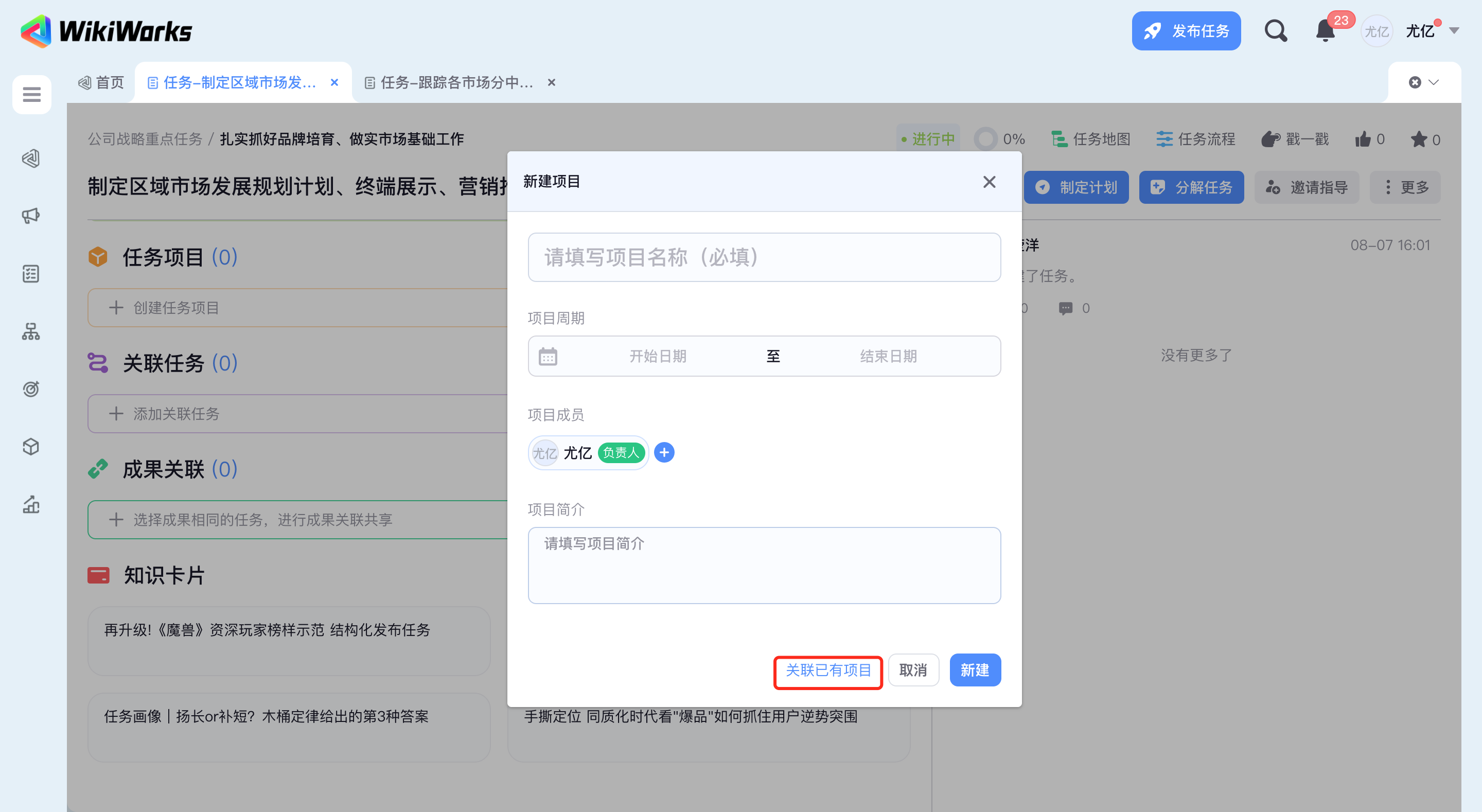Click 关联已有项目 link
Image resolution: width=1482 pixels, height=812 pixels.
828,670
